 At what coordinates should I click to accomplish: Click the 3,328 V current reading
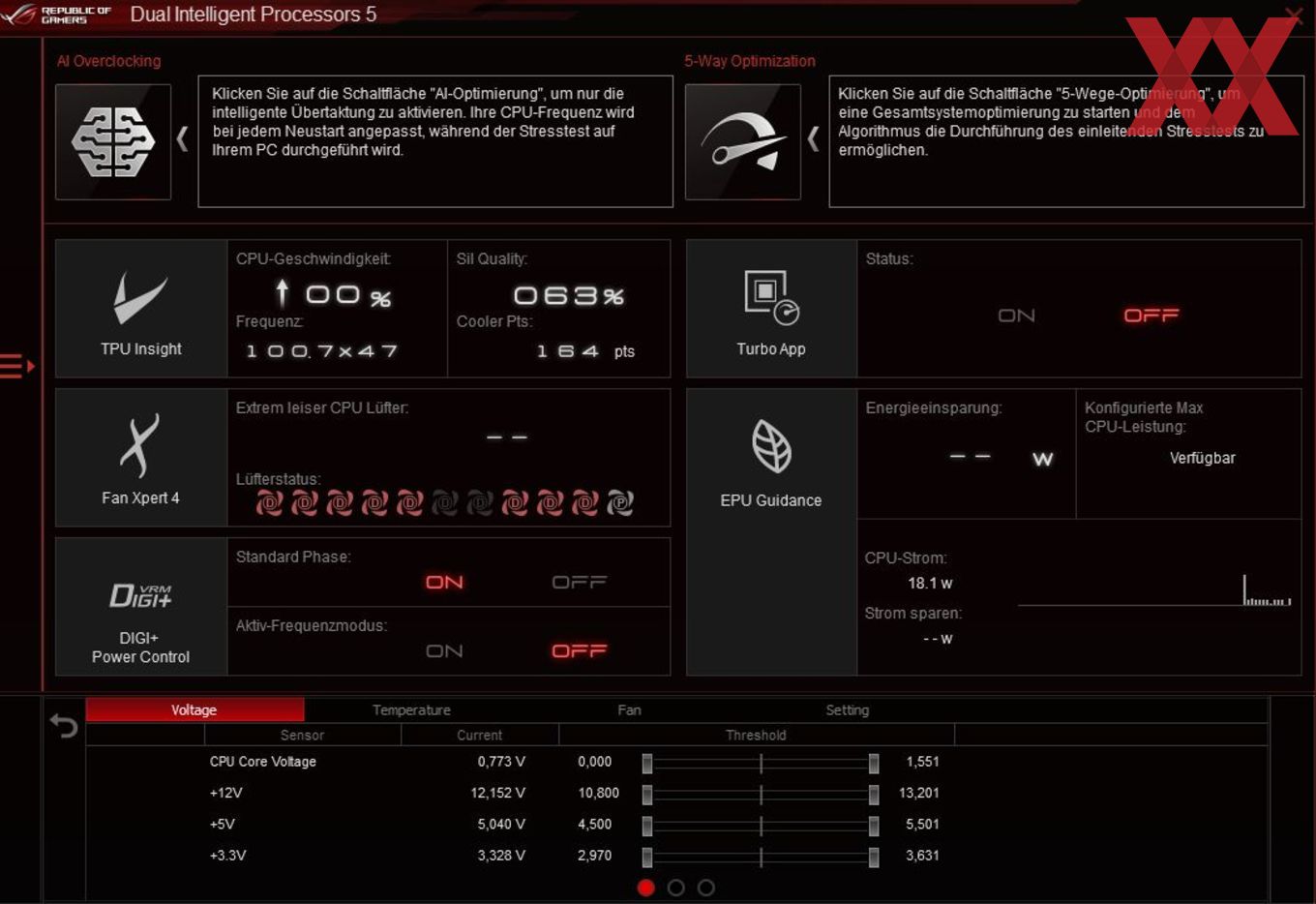(501, 855)
